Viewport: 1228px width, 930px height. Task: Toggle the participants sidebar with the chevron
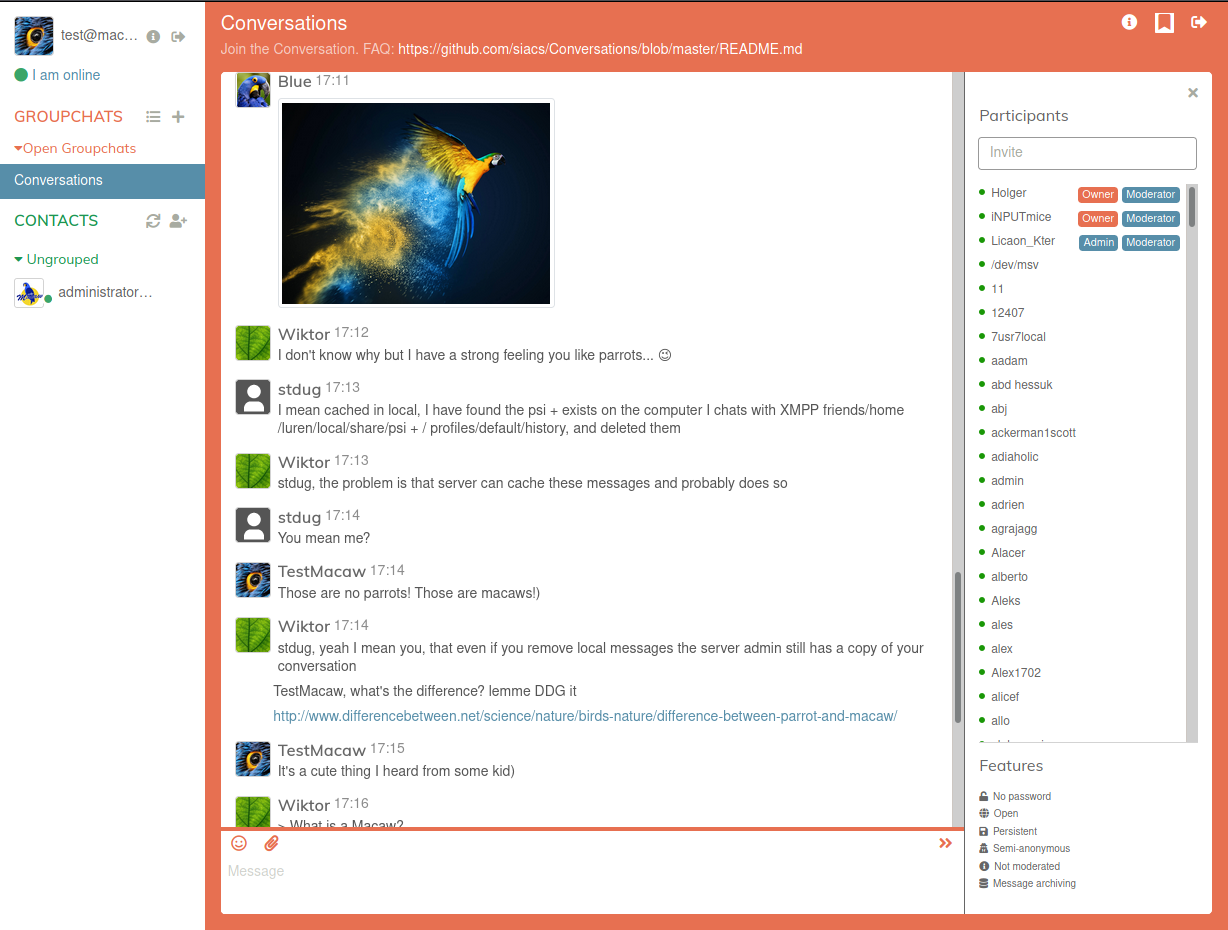(x=945, y=843)
